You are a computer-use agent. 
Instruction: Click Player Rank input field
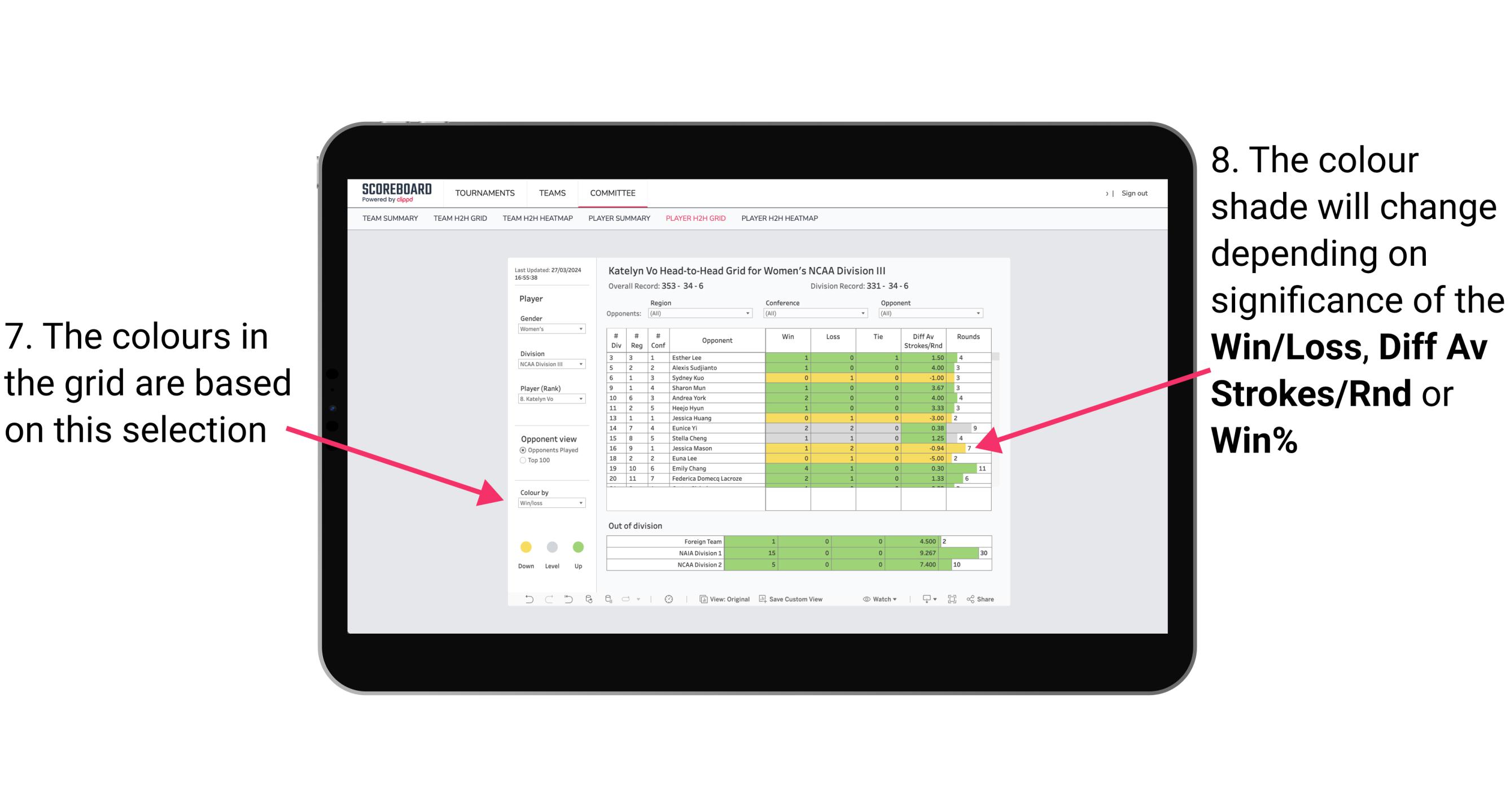(x=549, y=400)
